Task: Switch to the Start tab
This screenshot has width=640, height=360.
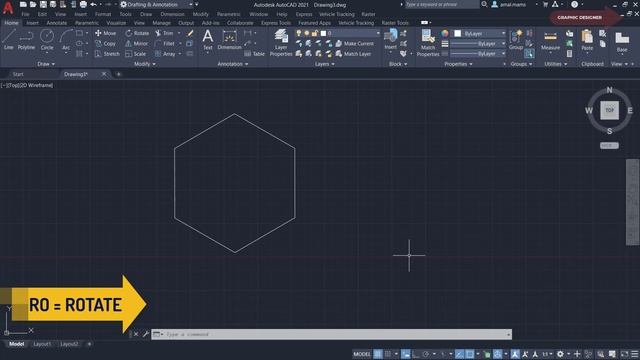Action: [18, 74]
